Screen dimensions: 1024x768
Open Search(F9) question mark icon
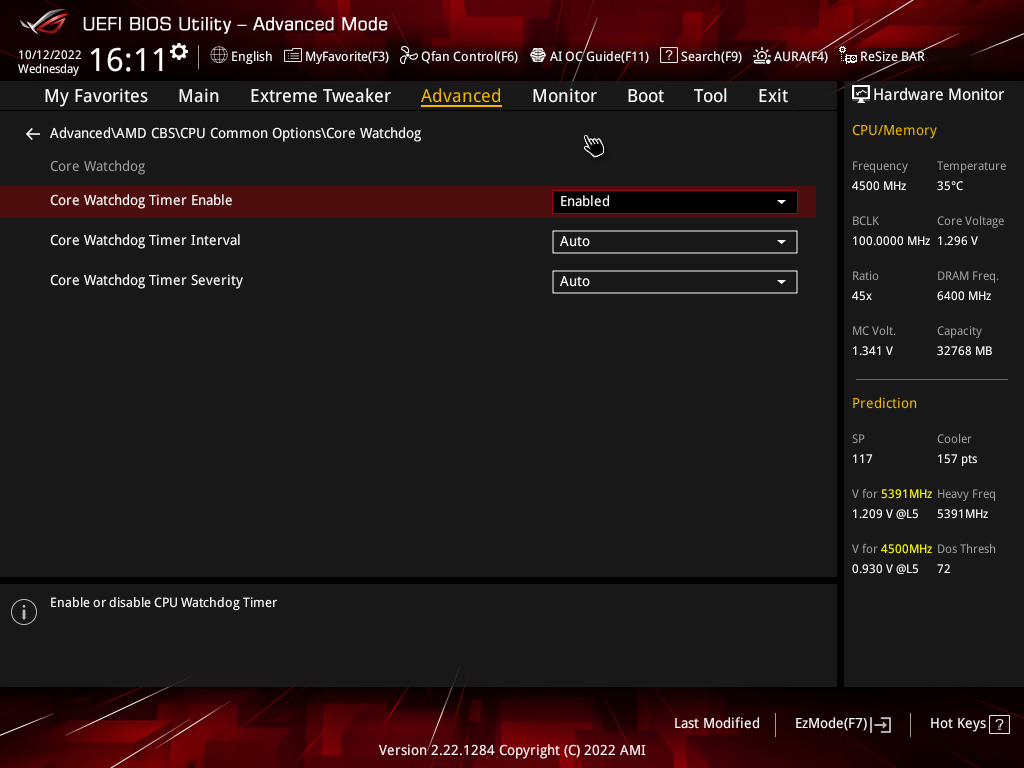coord(668,56)
